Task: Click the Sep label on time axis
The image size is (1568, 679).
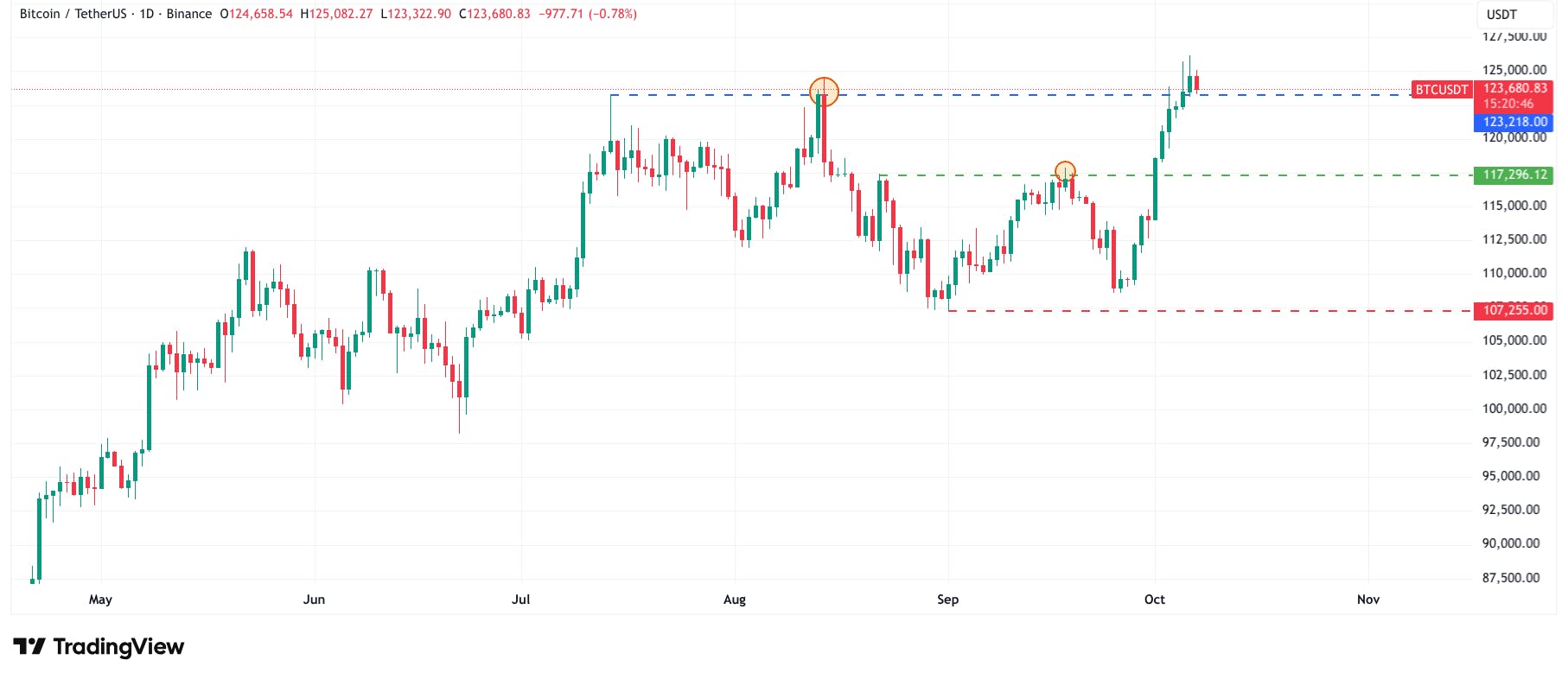Action: (x=947, y=600)
